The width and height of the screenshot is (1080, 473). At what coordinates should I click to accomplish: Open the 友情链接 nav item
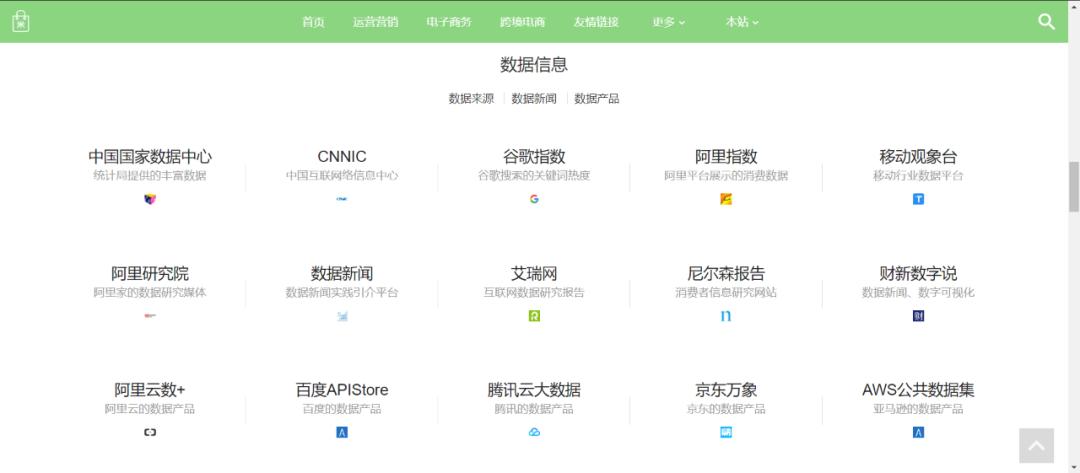(x=596, y=22)
